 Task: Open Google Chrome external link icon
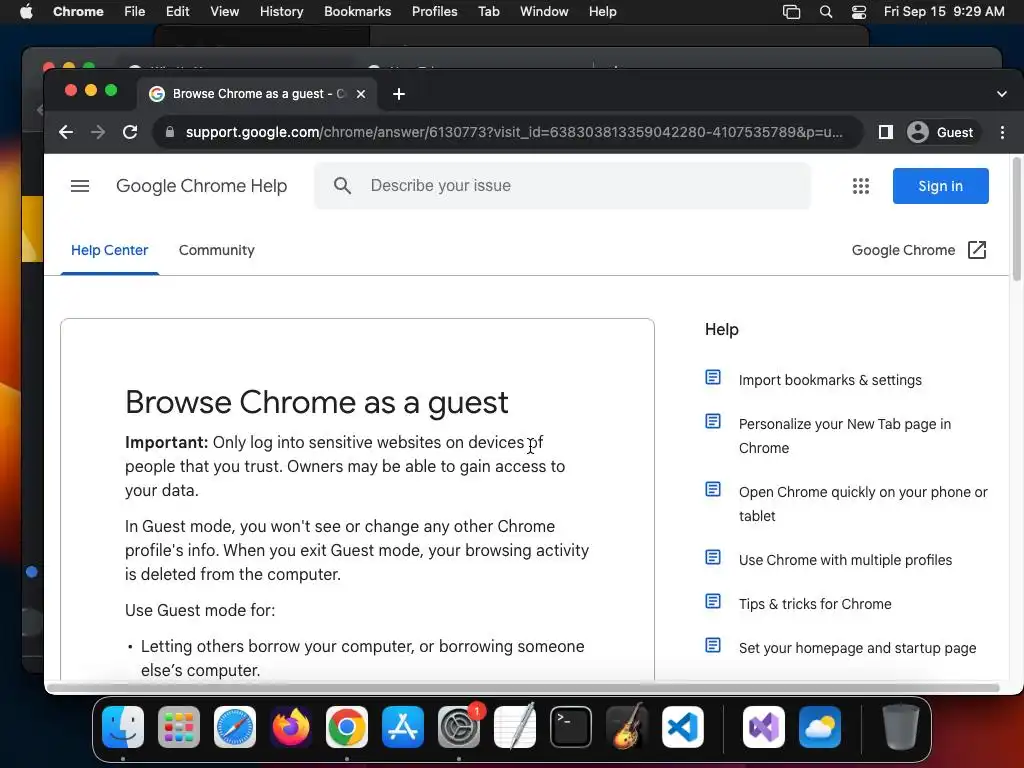click(x=977, y=250)
